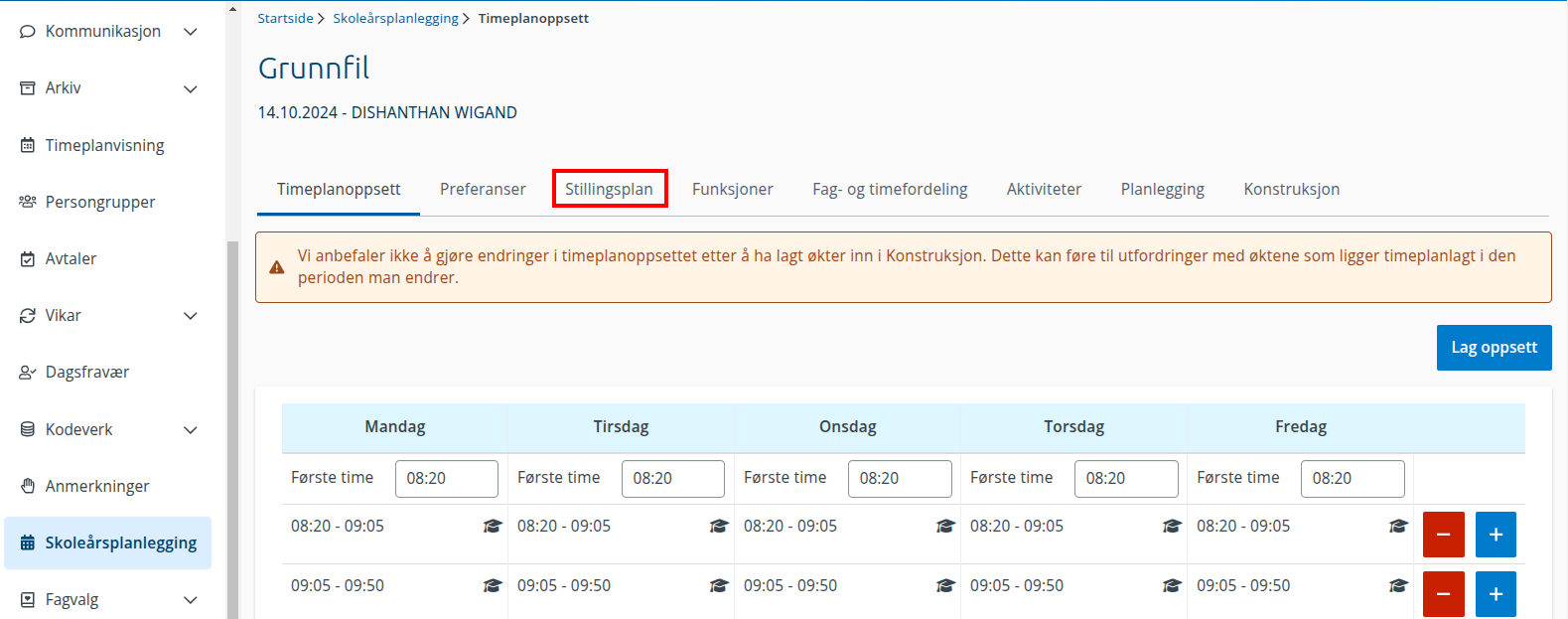Click graduation cap icon in Tirsdag 09:05 - 09:50
This screenshot has height=619, width=1568.
(x=719, y=585)
